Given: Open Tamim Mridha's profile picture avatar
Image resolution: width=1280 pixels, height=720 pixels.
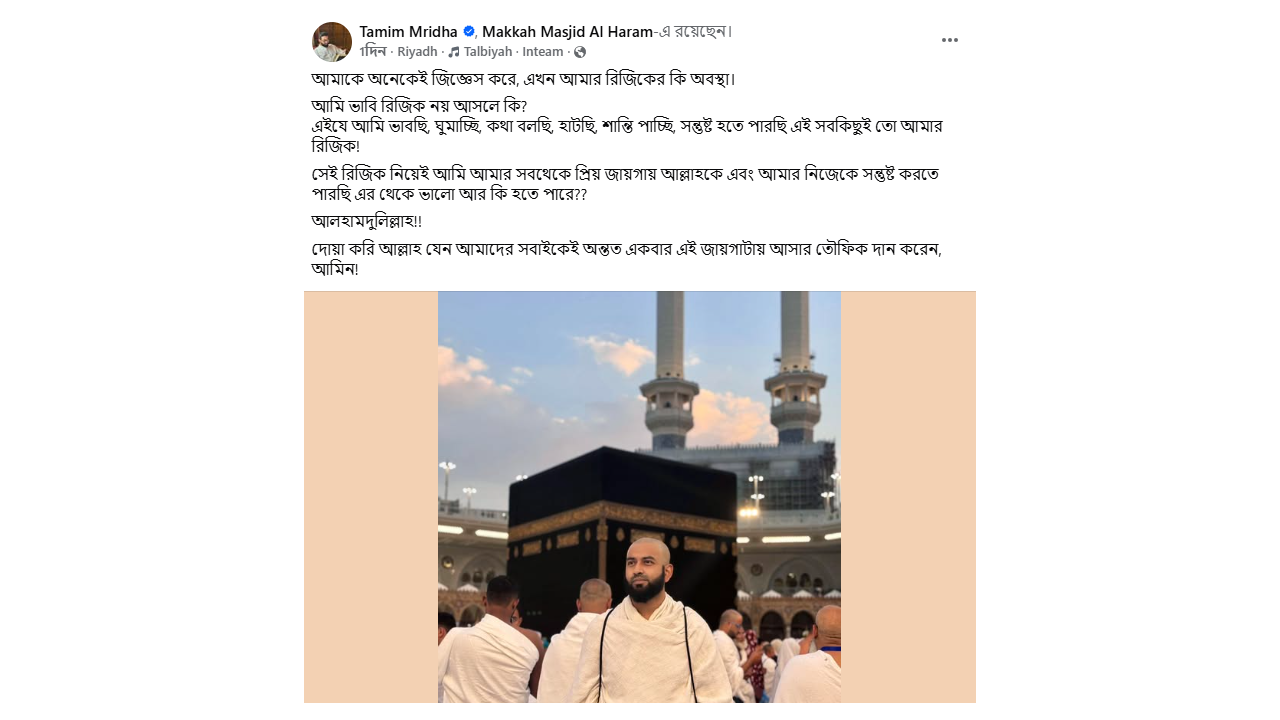Looking at the screenshot, I should pyautogui.click(x=332, y=42).
